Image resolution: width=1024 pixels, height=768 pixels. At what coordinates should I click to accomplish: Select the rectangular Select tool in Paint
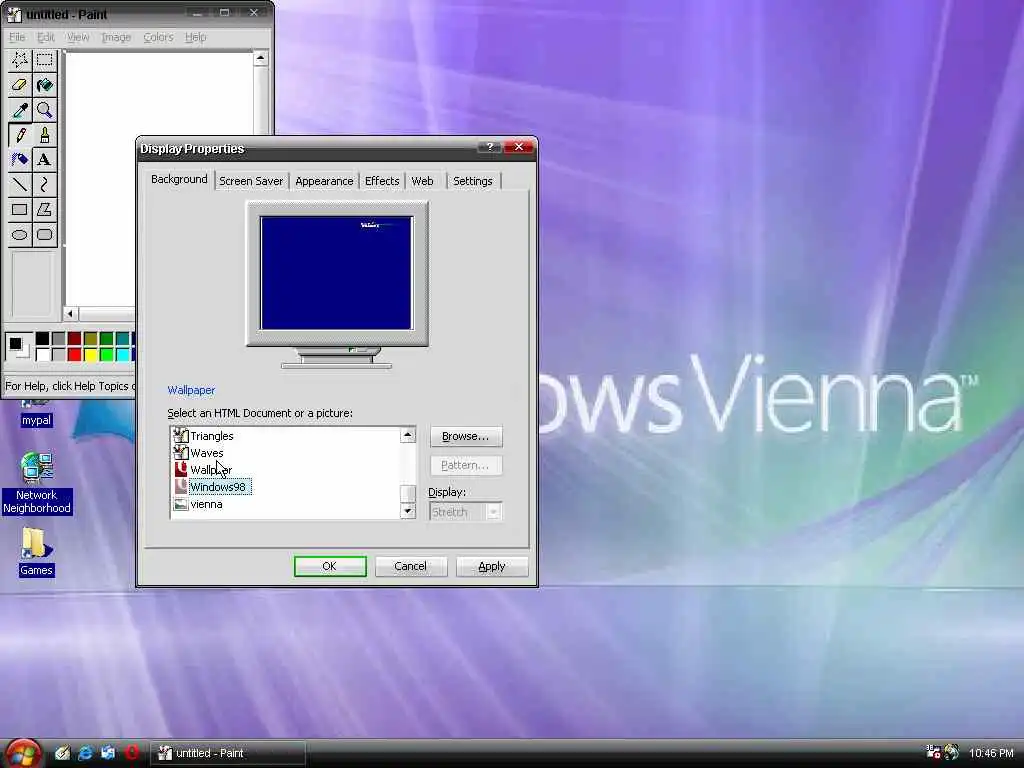pos(44,61)
